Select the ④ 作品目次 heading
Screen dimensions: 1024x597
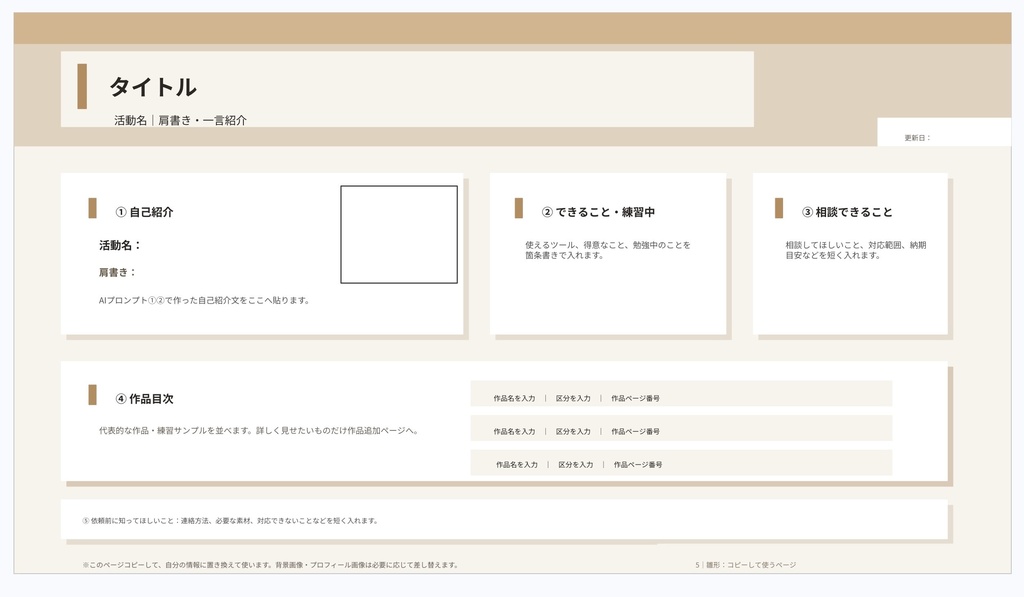(x=144, y=399)
